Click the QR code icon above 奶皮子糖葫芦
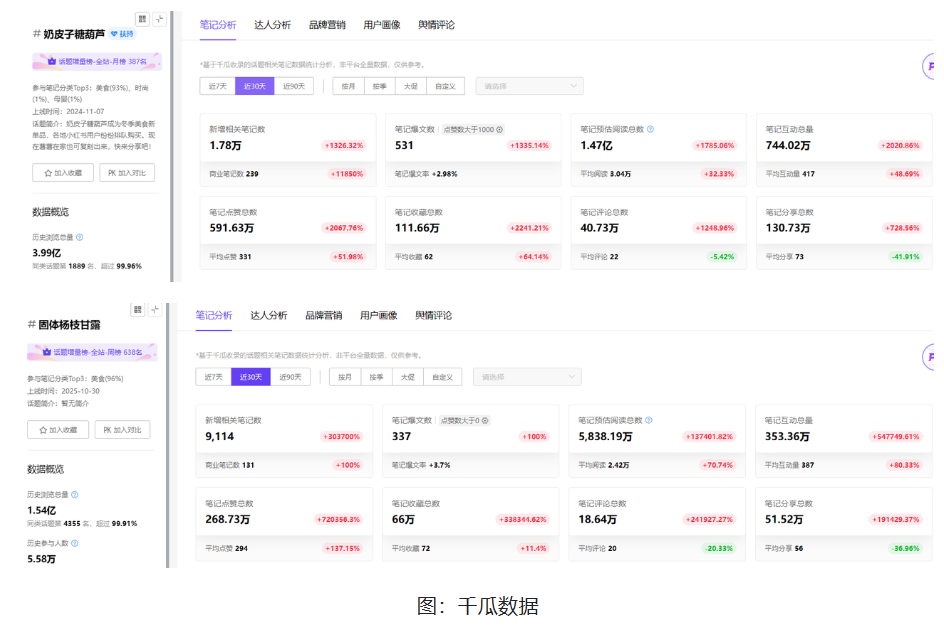This screenshot has width=944, height=633. point(141,19)
